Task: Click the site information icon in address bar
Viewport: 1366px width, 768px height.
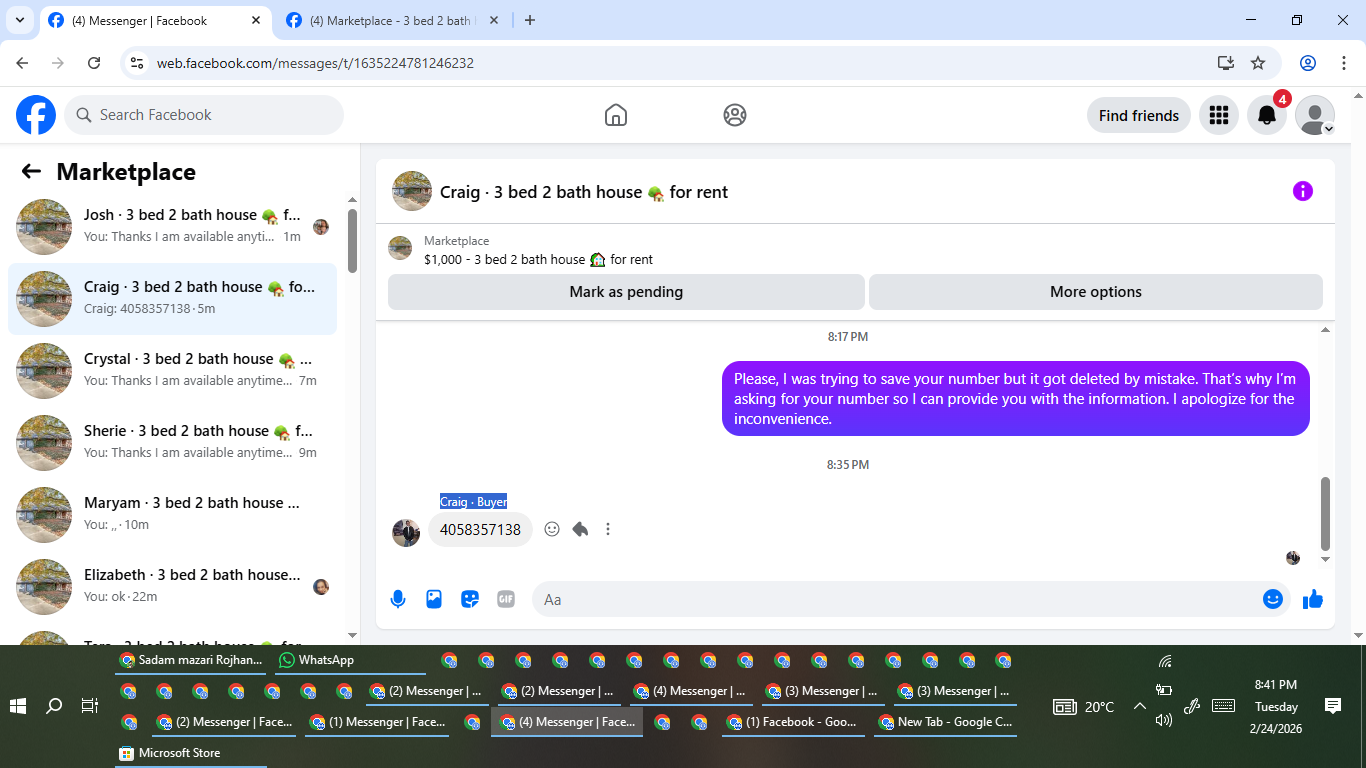Action: click(x=138, y=63)
